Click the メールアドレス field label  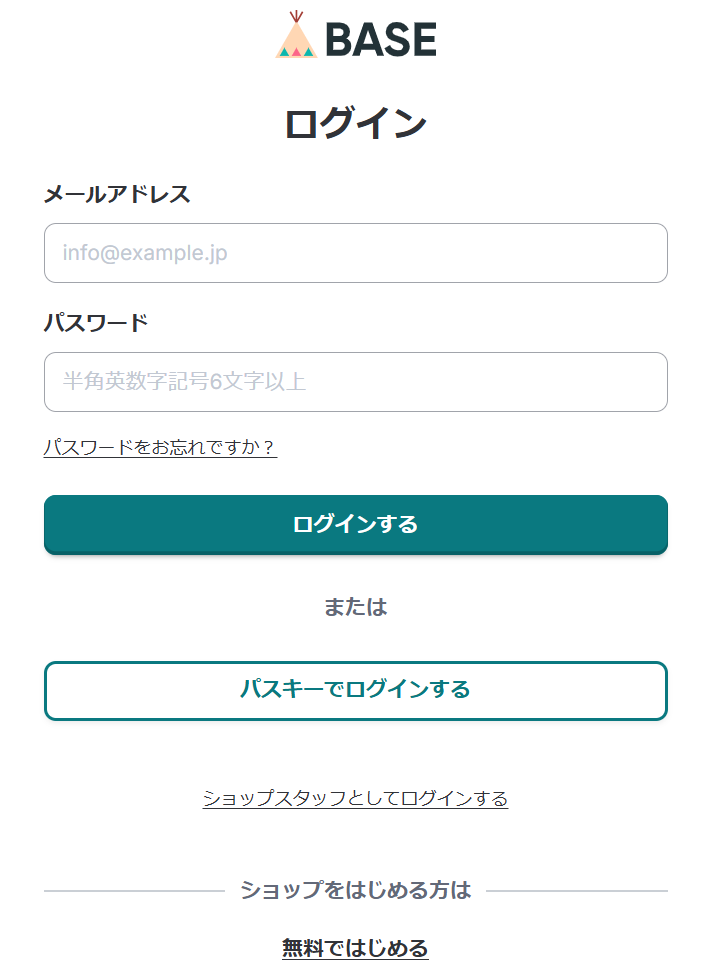117,194
